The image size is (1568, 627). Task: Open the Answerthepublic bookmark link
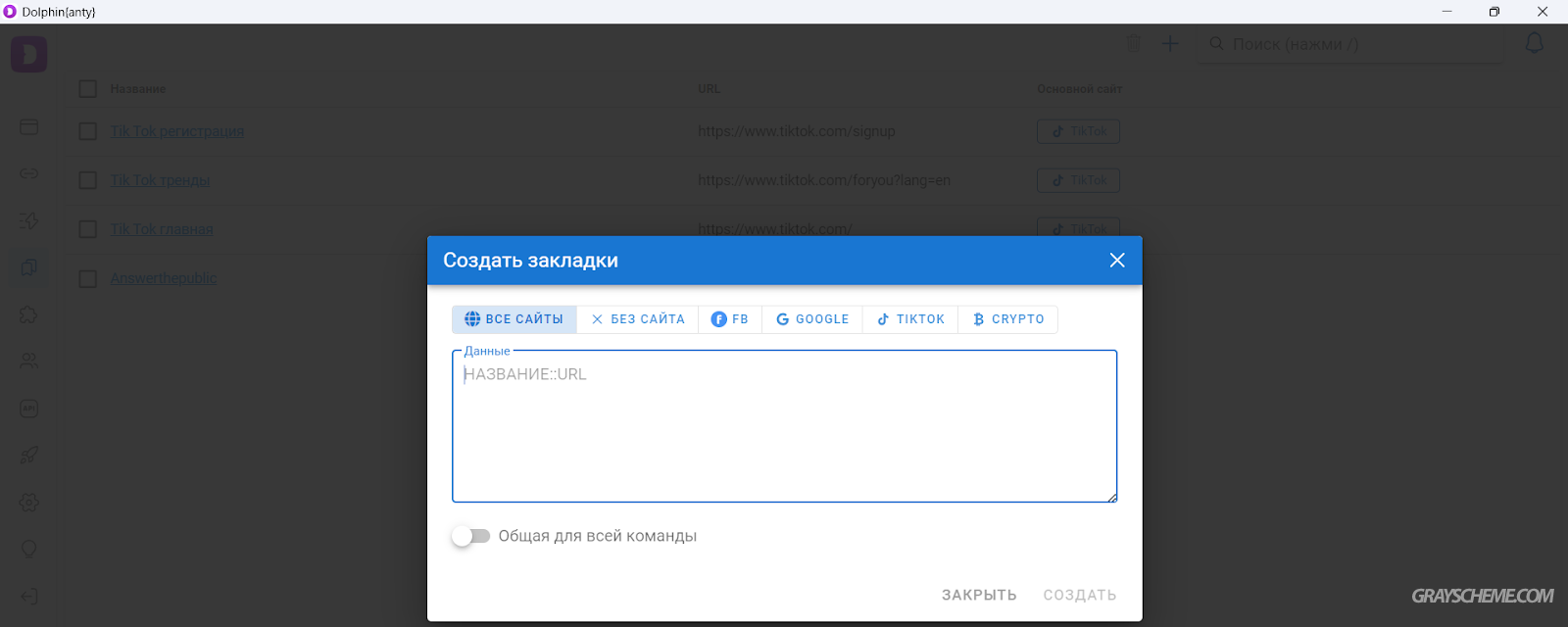[164, 278]
